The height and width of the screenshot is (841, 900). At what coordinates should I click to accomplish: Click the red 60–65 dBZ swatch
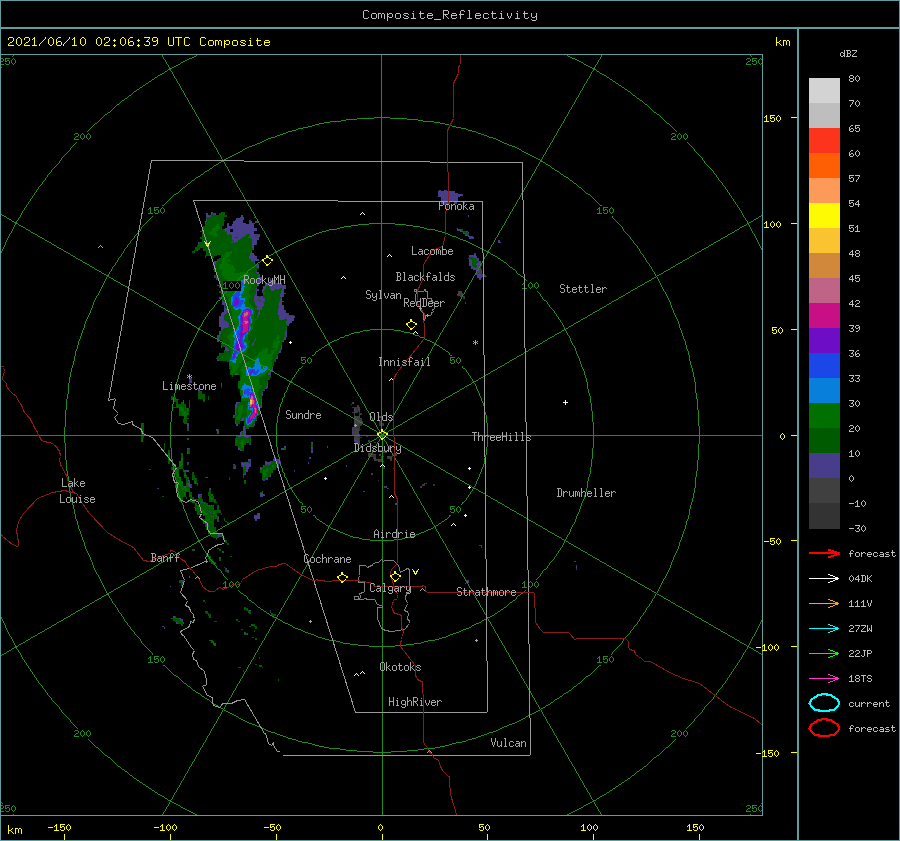point(824,141)
